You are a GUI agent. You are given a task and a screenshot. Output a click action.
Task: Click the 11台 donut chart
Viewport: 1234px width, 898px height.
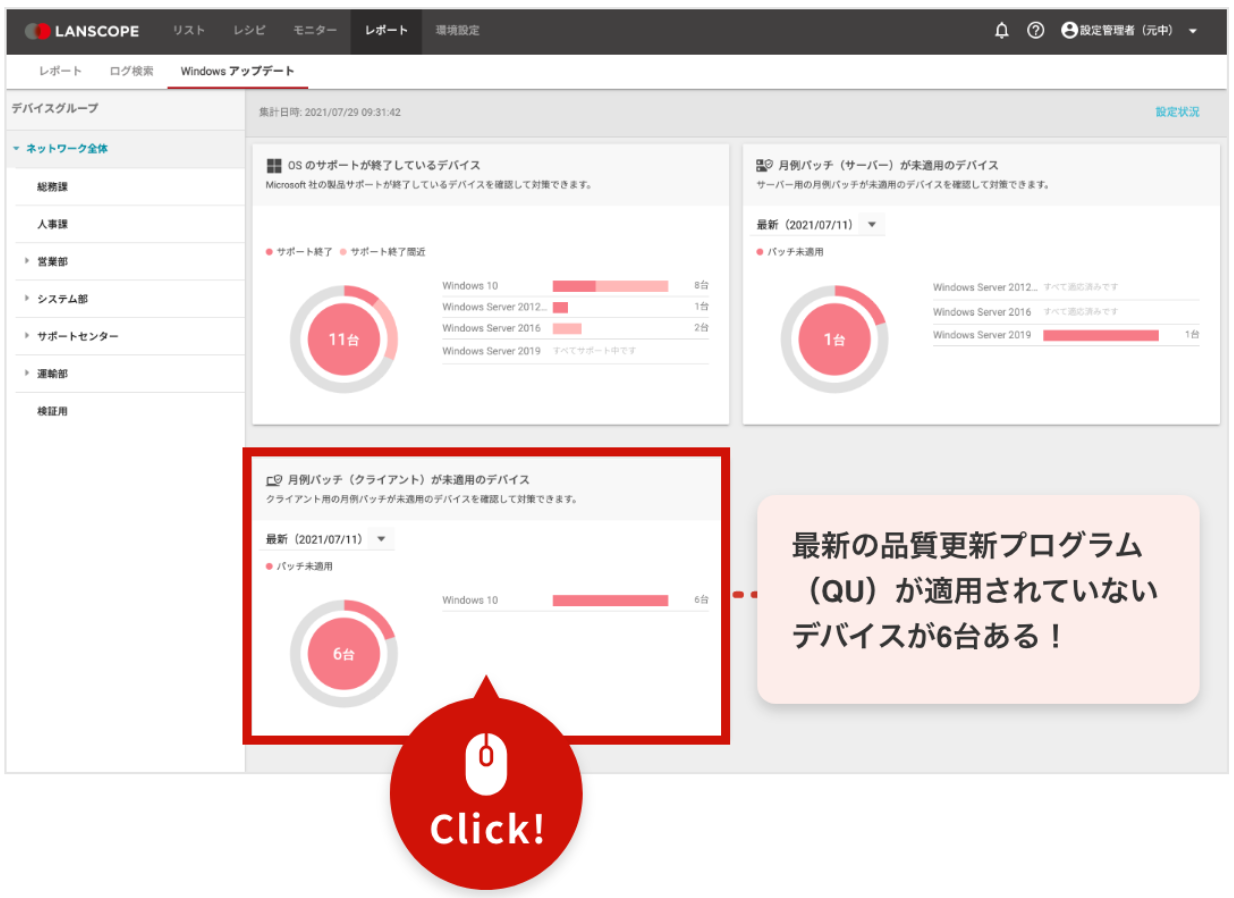coord(343,340)
